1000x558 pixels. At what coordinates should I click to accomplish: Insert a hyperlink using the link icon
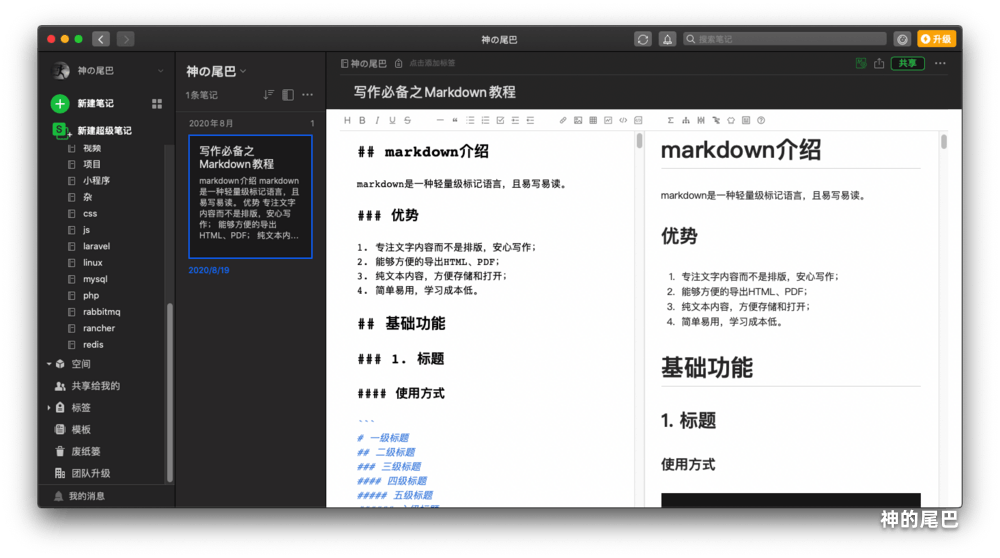click(563, 120)
